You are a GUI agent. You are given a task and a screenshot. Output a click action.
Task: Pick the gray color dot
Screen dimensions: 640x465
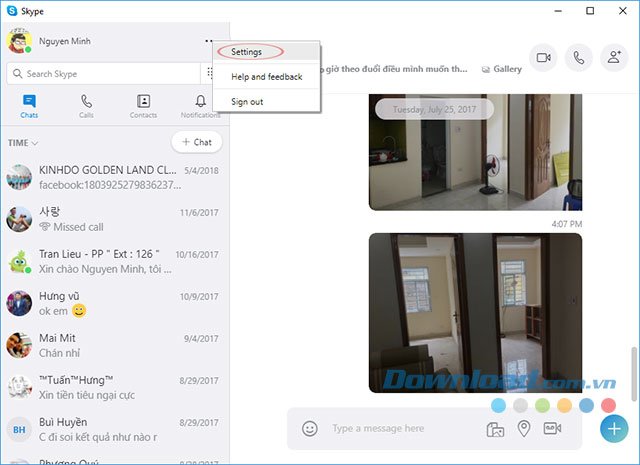pyautogui.click(x=520, y=405)
